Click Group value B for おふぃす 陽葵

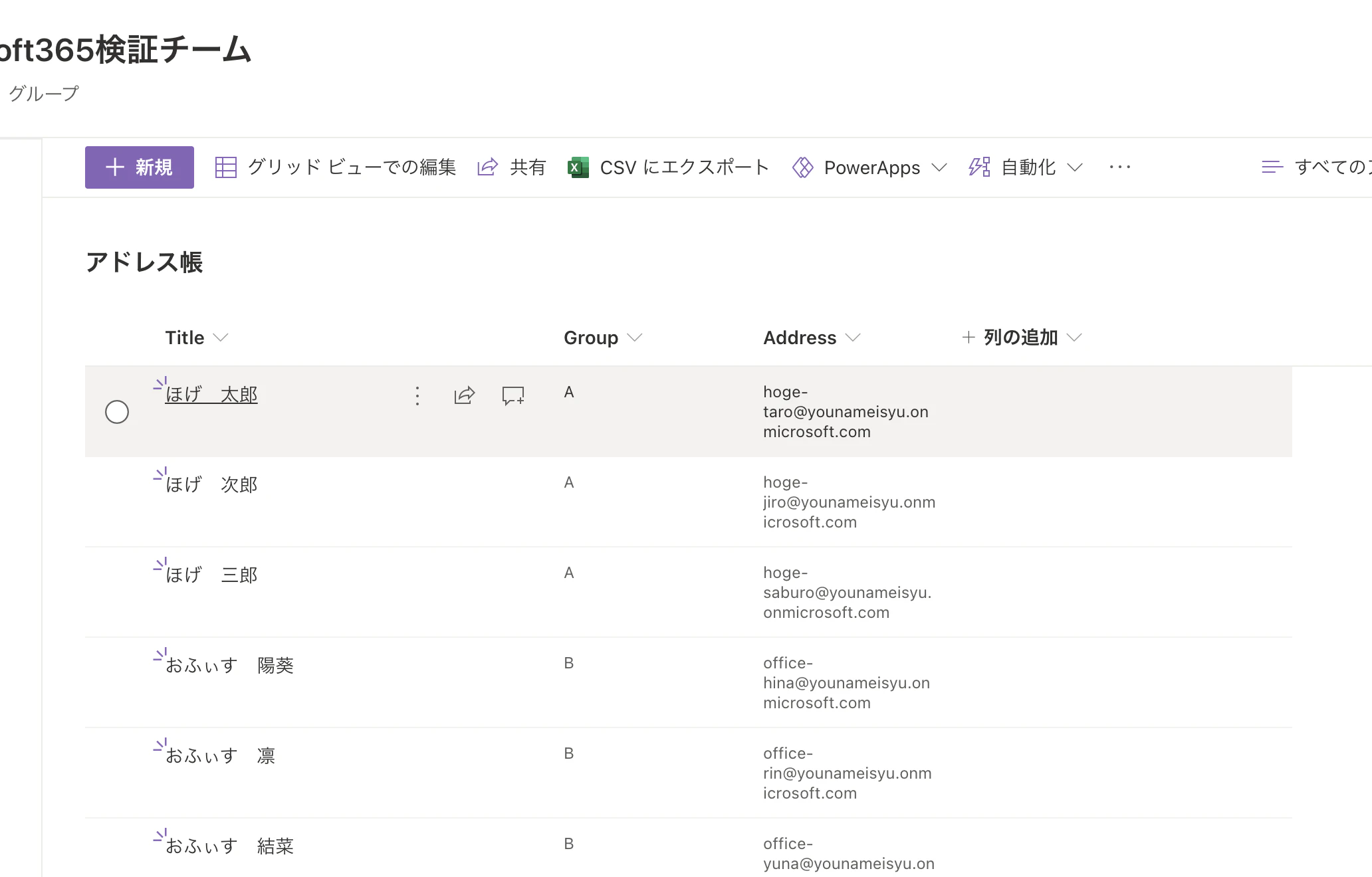click(x=569, y=663)
